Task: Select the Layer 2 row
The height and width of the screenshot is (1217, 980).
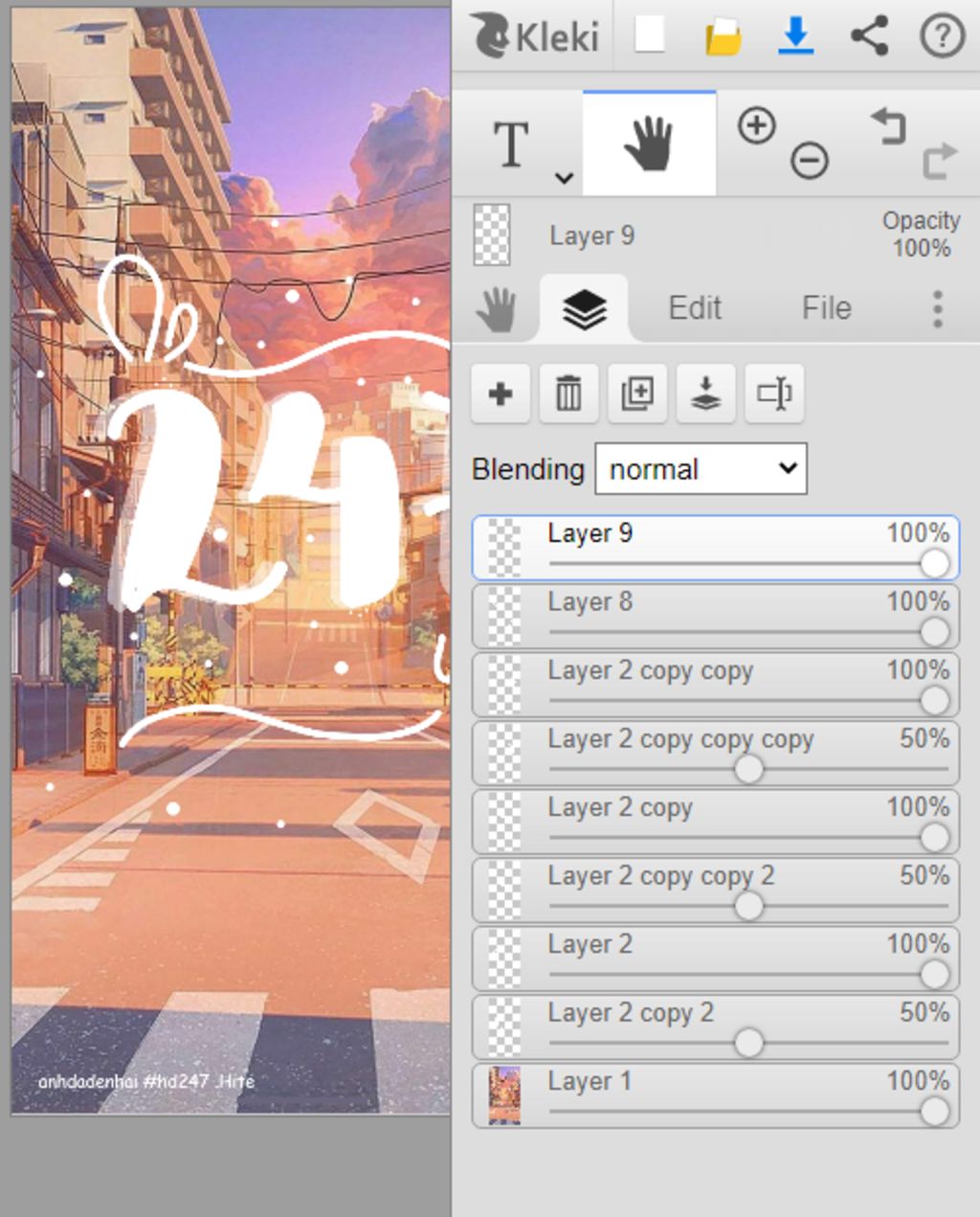Action: (x=715, y=959)
